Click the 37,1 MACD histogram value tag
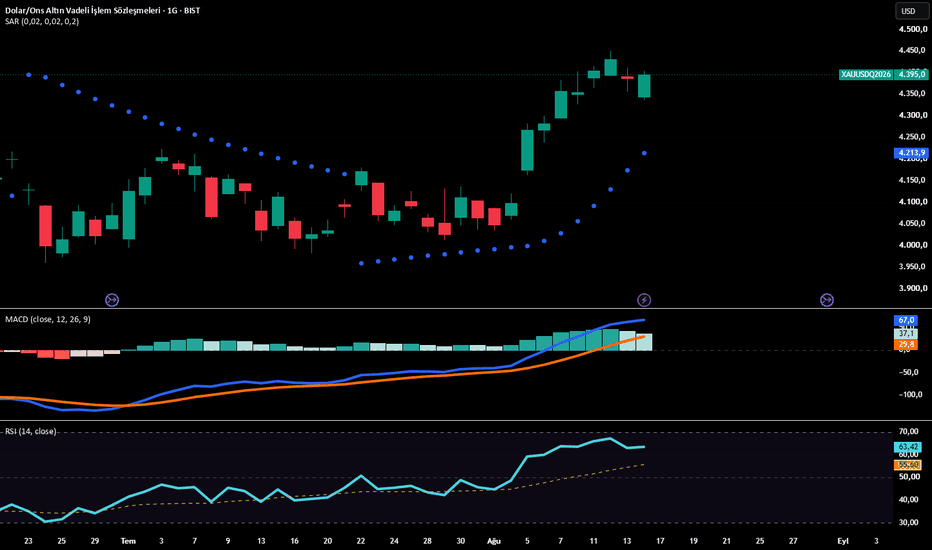 click(906, 334)
